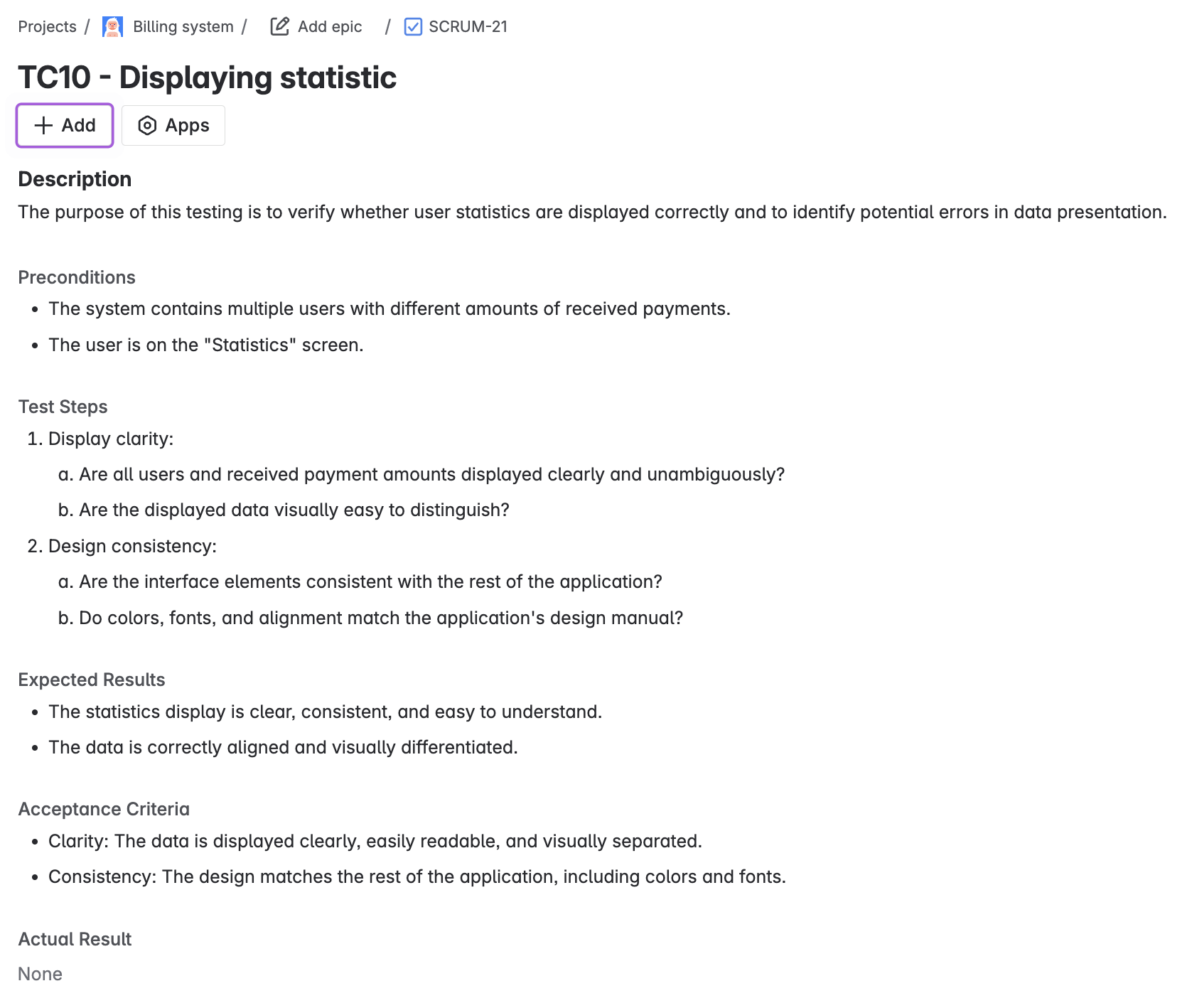Open issue SCRUM-21 from the breadcrumb
Image resolution: width=1187 pixels, height=1008 pixels.
pyautogui.click(x=468, y=26)
